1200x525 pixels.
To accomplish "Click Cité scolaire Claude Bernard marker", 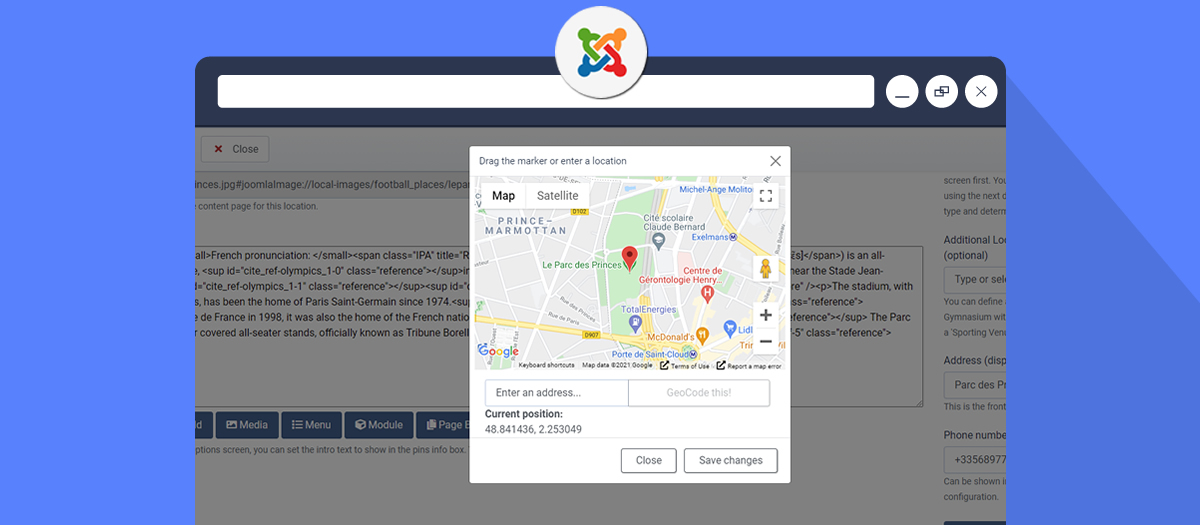I will tap(657, 240).
